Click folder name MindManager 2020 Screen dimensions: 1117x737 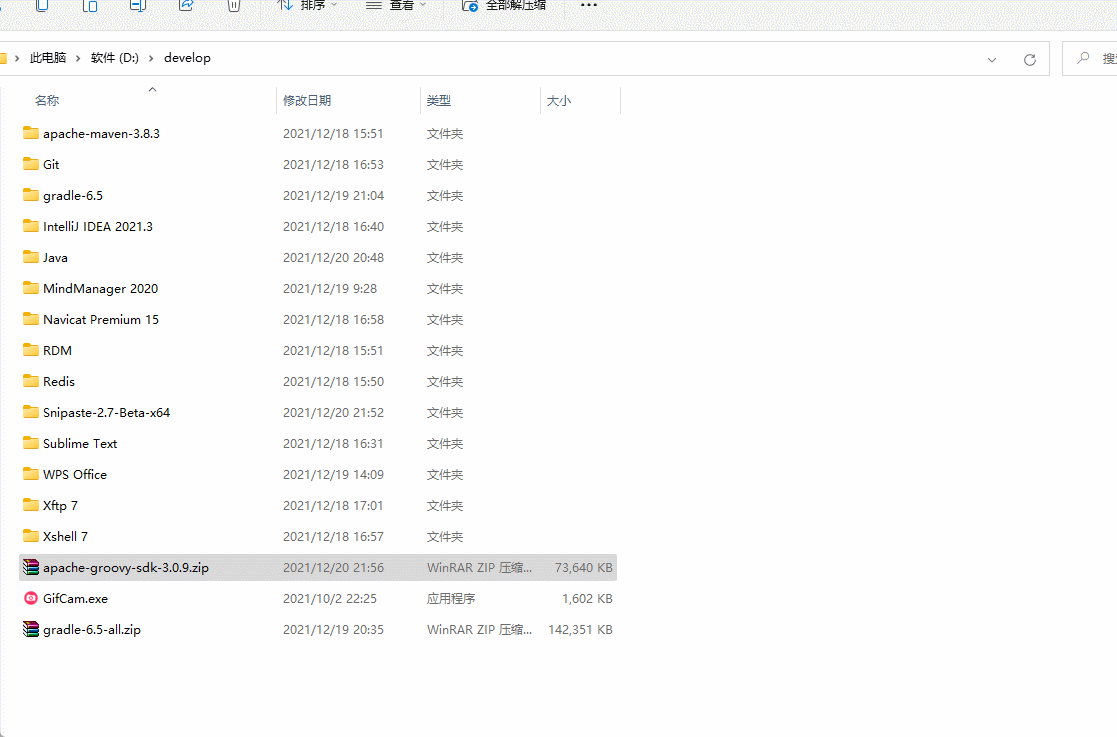coord(100,288)
